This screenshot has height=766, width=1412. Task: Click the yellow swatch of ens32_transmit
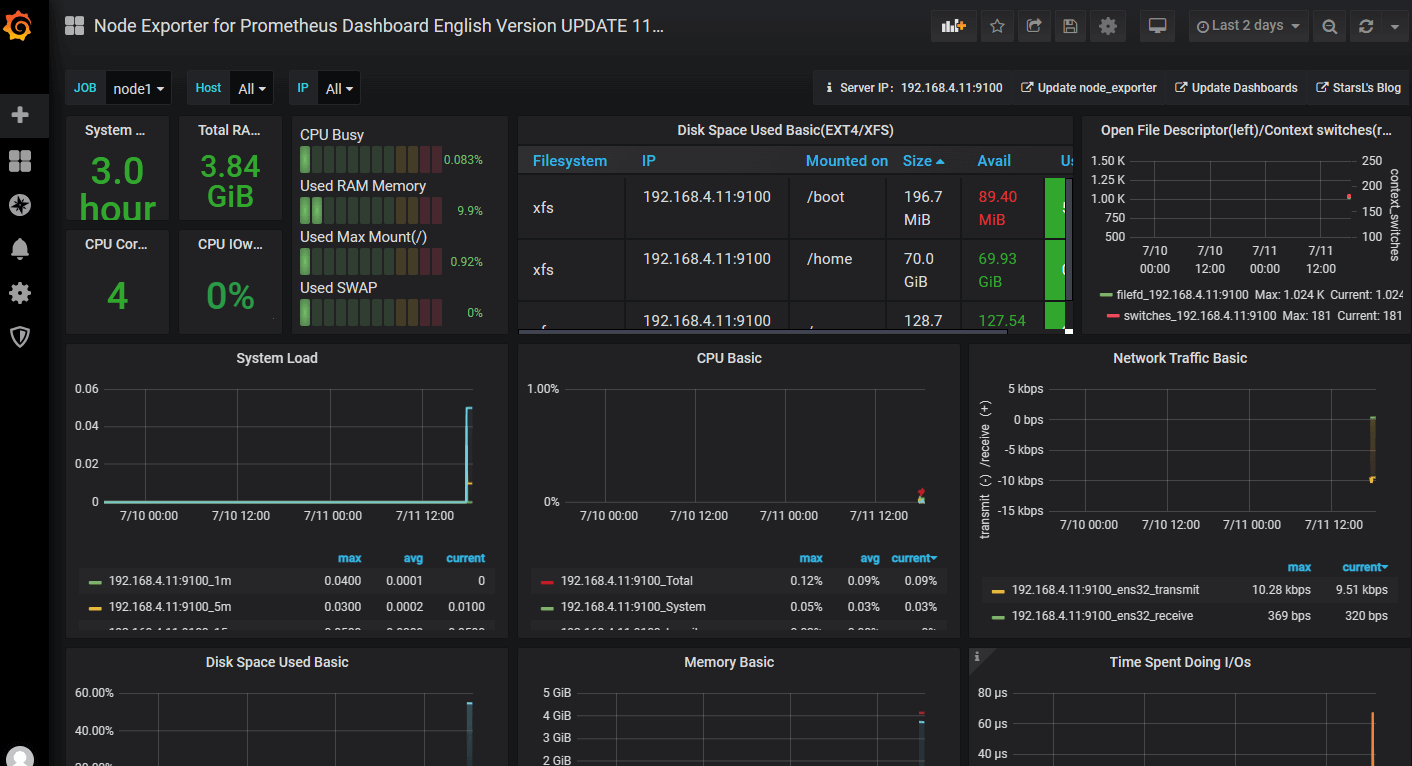(998, 591)
